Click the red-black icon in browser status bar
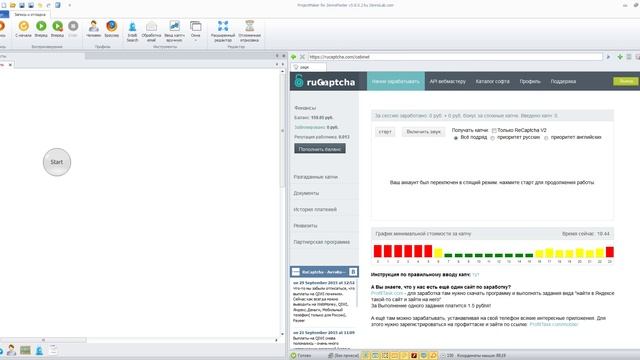This screenshot has height=360, width=640. pos(413,356)
